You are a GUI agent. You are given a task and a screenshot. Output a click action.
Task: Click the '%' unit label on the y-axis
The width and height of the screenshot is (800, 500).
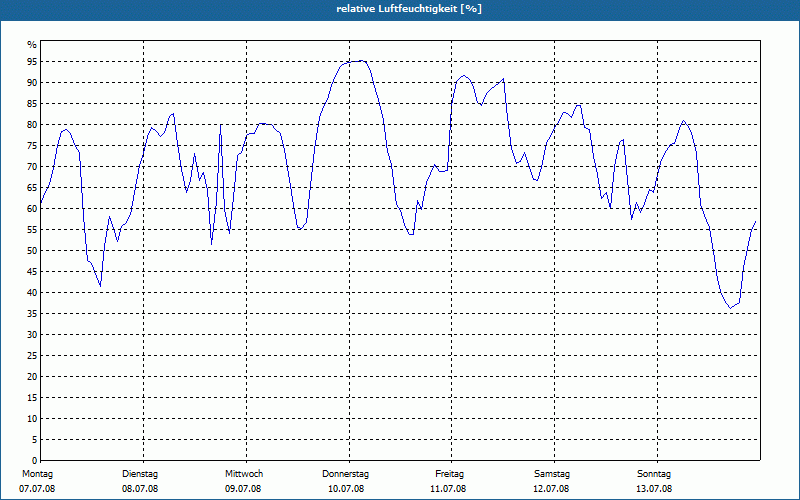tap(32, 45)
